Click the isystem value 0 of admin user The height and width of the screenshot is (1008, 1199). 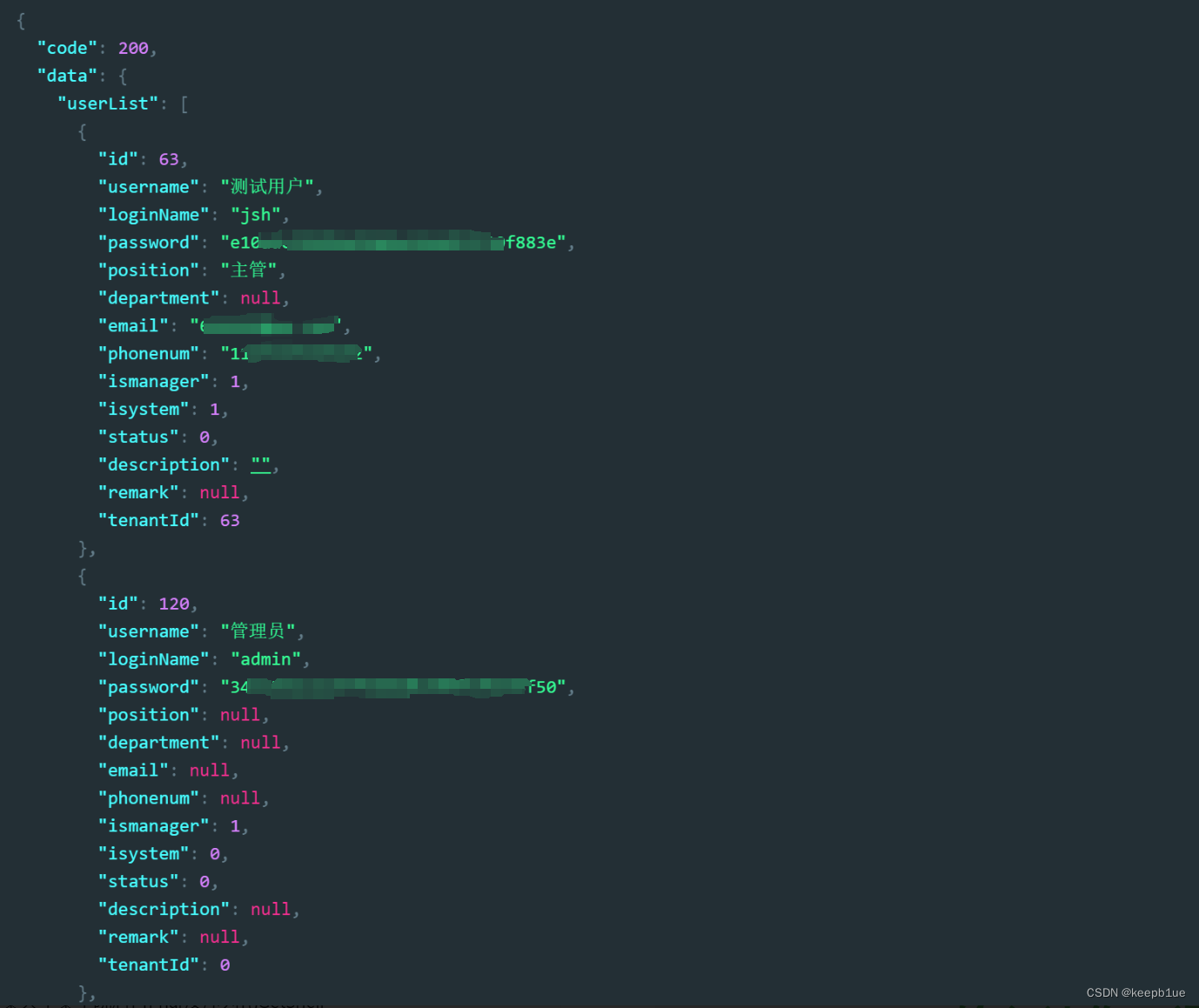215,855
